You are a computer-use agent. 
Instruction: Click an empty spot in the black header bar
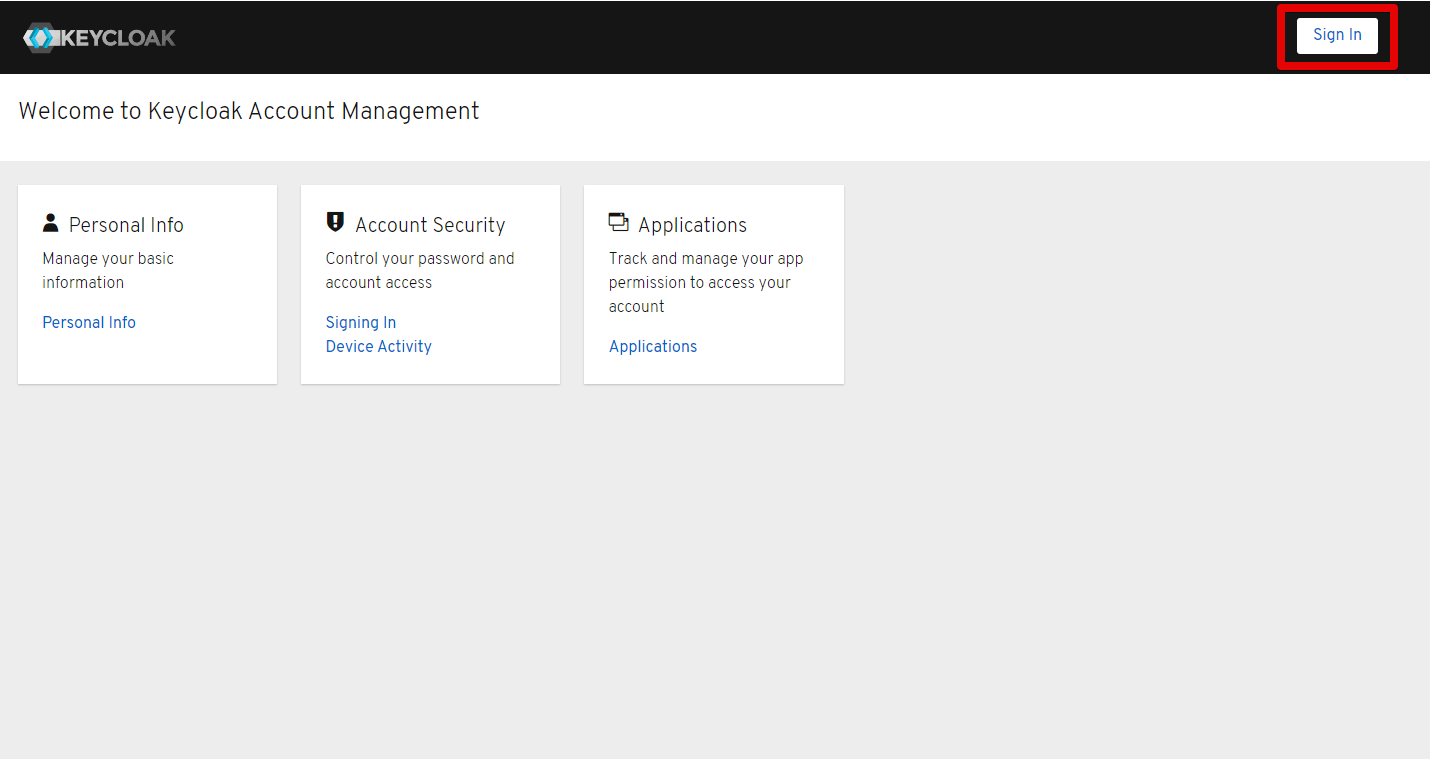tap(700, 37)
